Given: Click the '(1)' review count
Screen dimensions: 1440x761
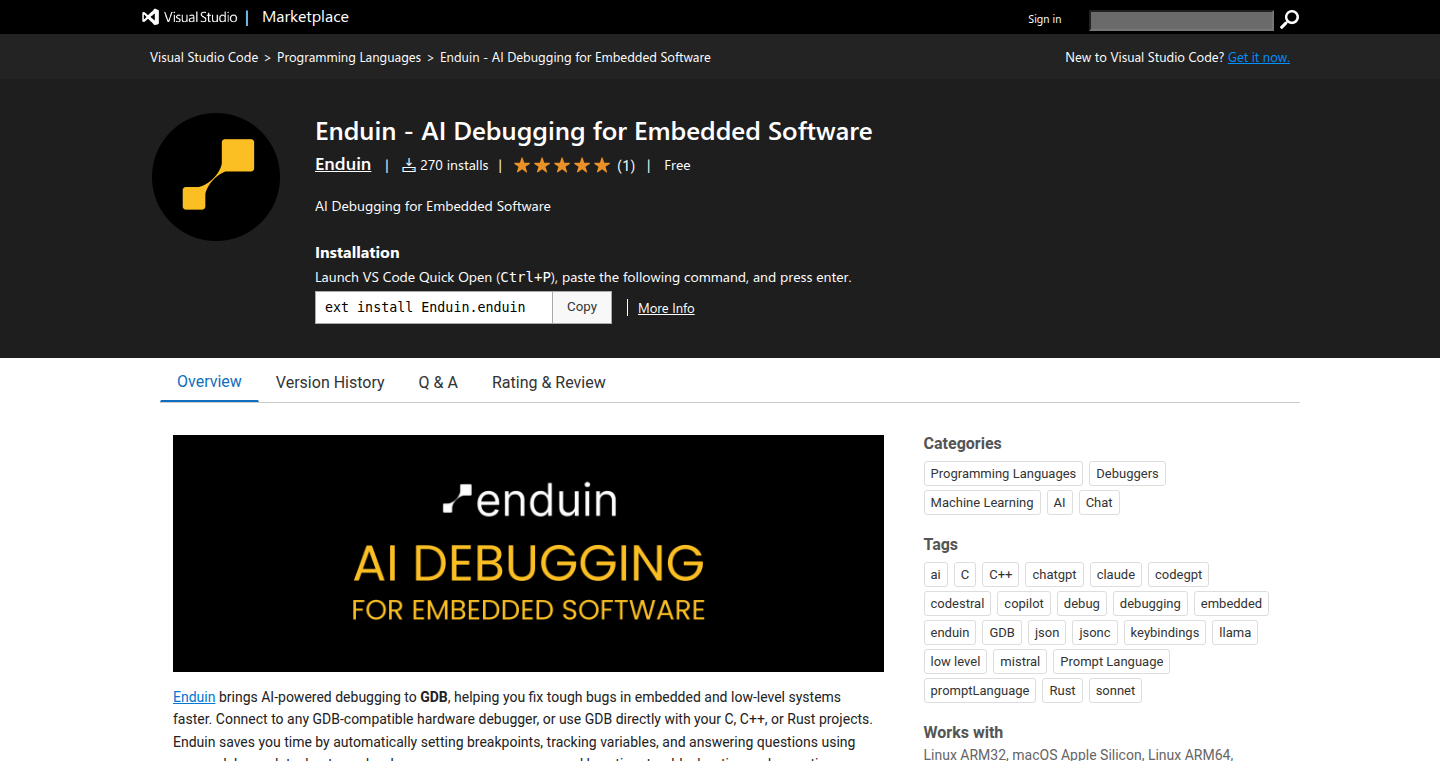Looking at the screenshot, I should pos(626,166).
